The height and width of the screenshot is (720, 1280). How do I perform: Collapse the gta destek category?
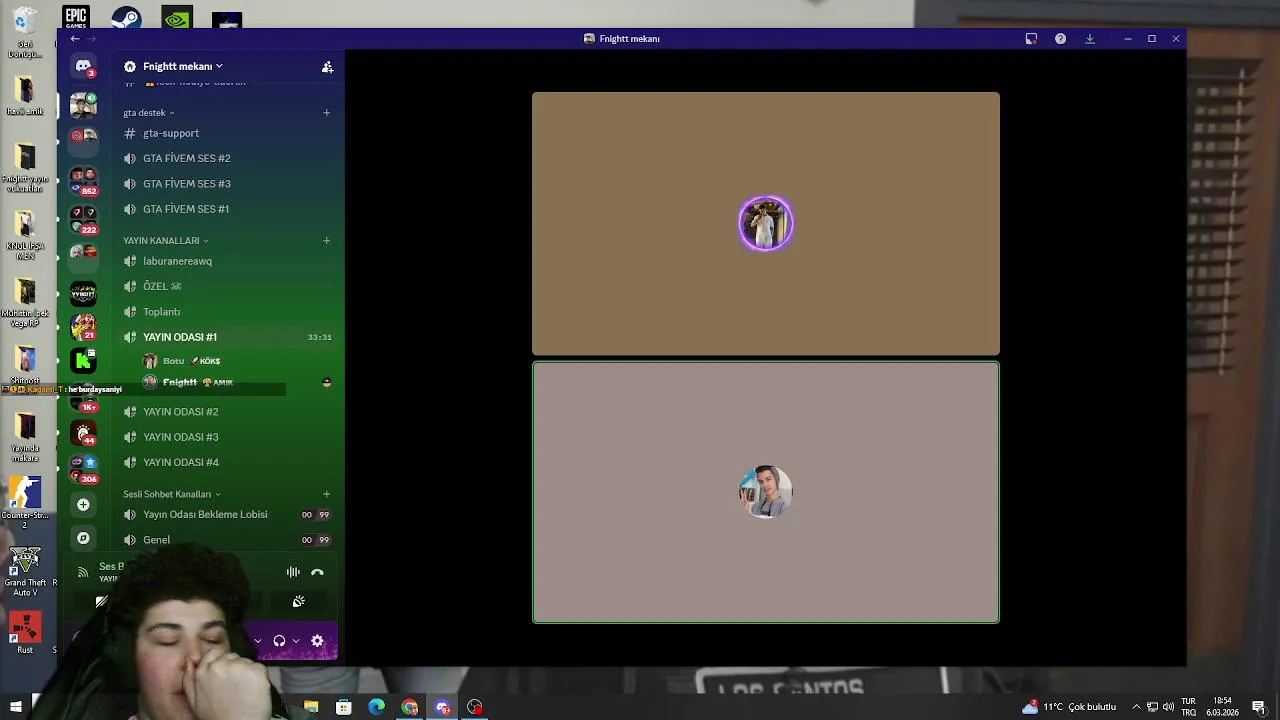coord(149,113)
